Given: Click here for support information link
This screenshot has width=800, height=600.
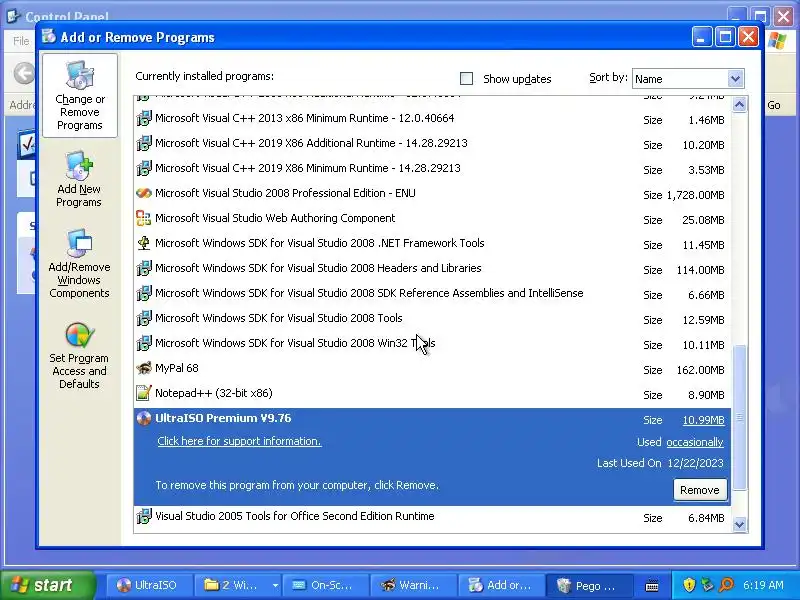Looking at the screenshot, I should coord(239,441).
